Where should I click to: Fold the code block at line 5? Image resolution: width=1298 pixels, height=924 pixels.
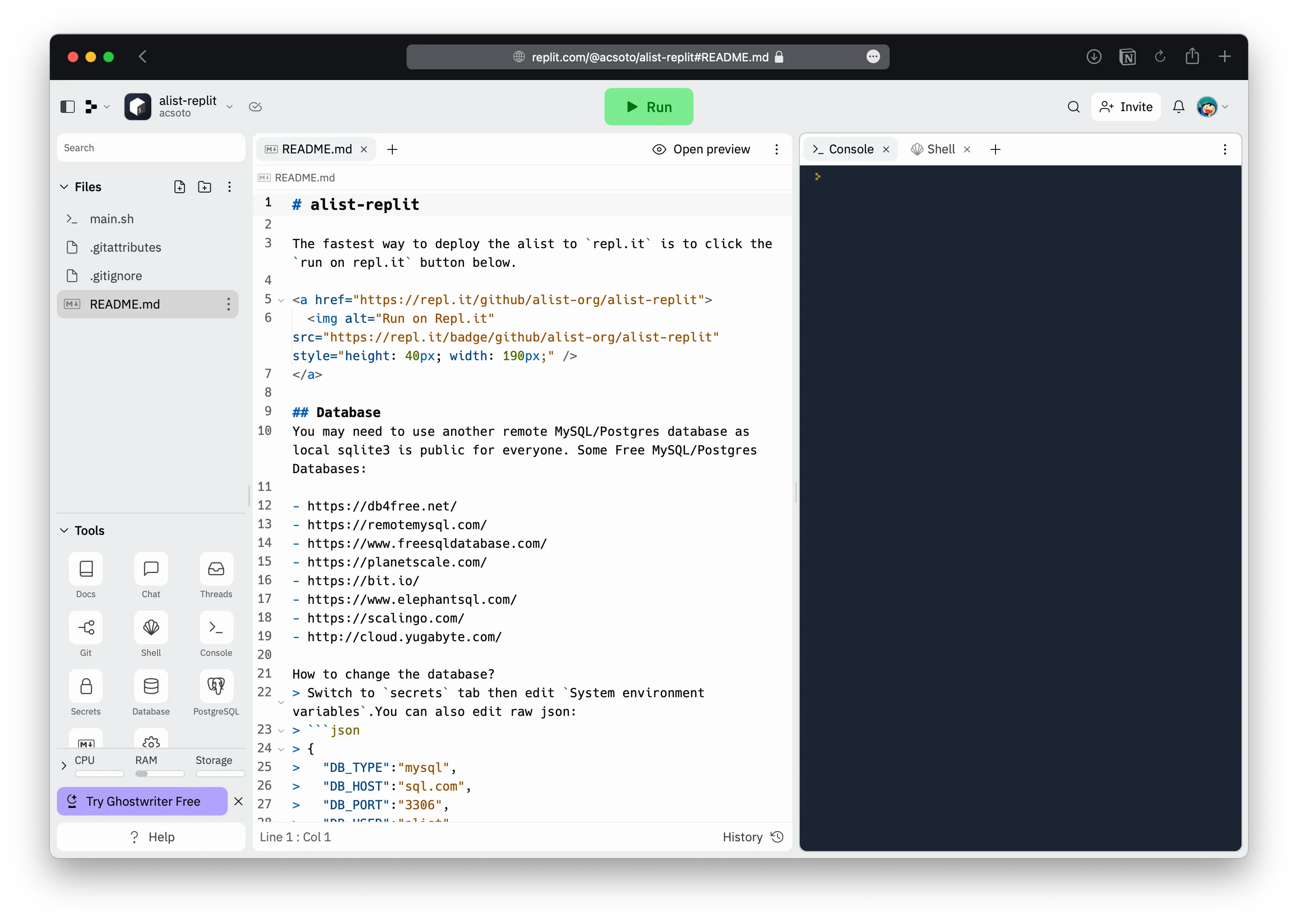click(x=281, y=300)
